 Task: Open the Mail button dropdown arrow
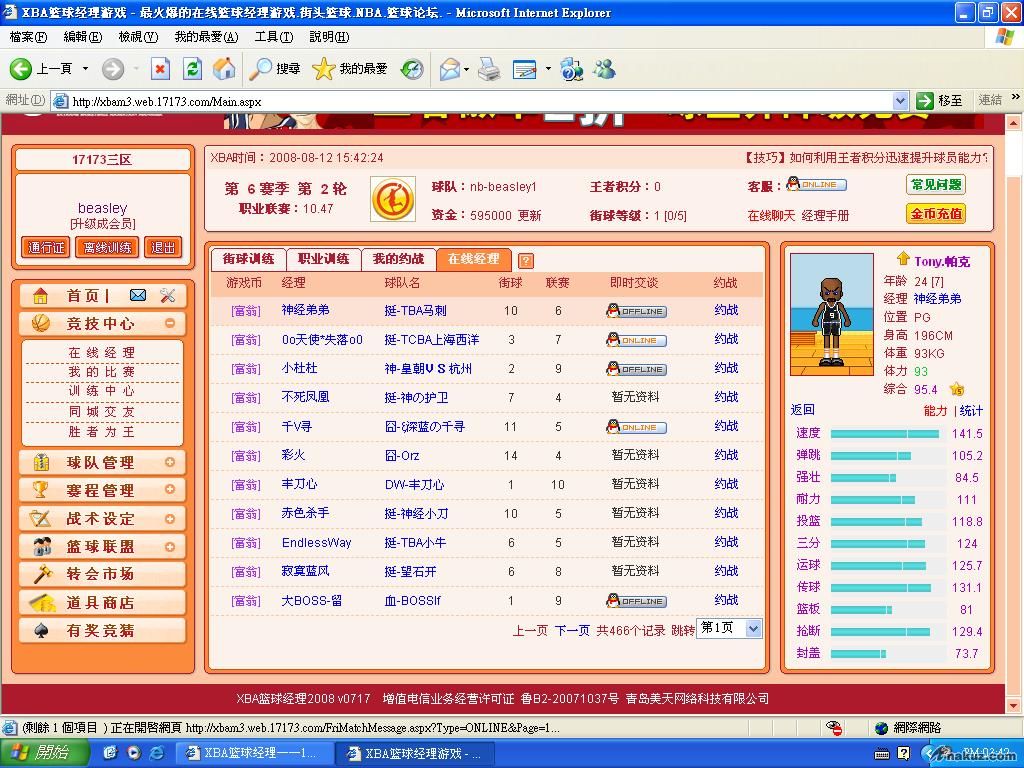tap(466, 69)
